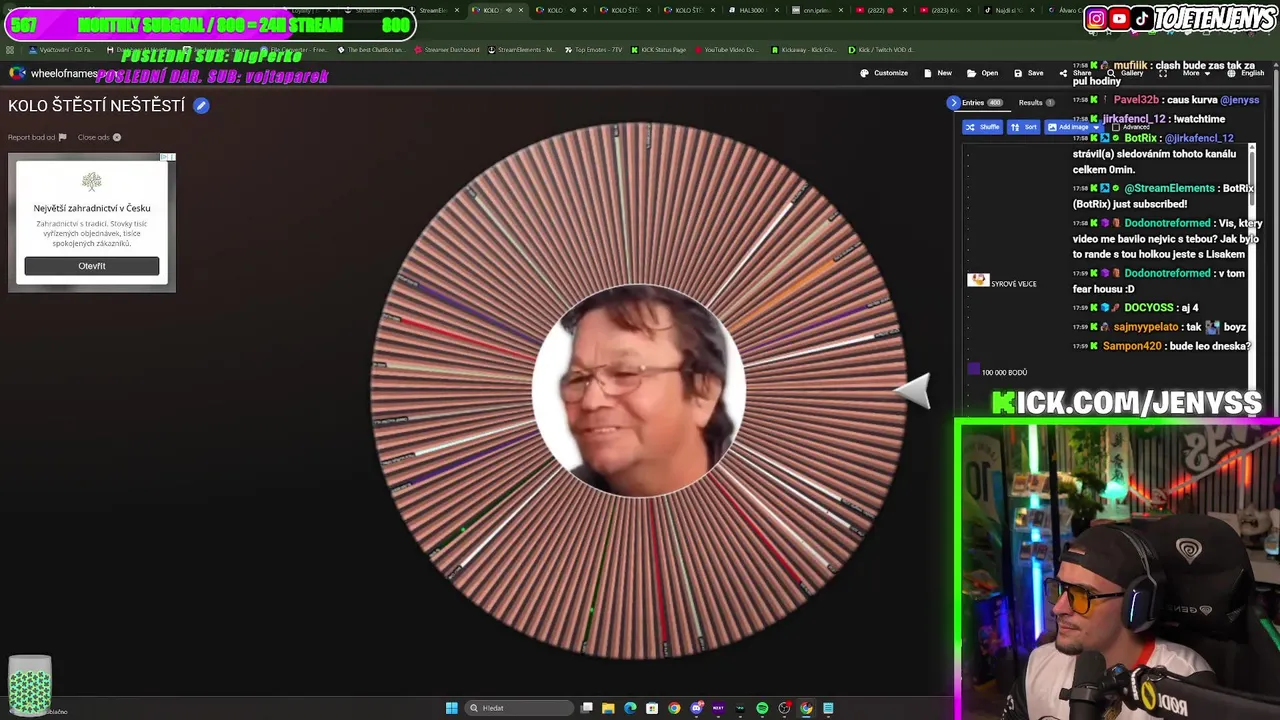Open Streamer Dashboard bookmark
Viewport: 1280px width, 720px height.
446,49
